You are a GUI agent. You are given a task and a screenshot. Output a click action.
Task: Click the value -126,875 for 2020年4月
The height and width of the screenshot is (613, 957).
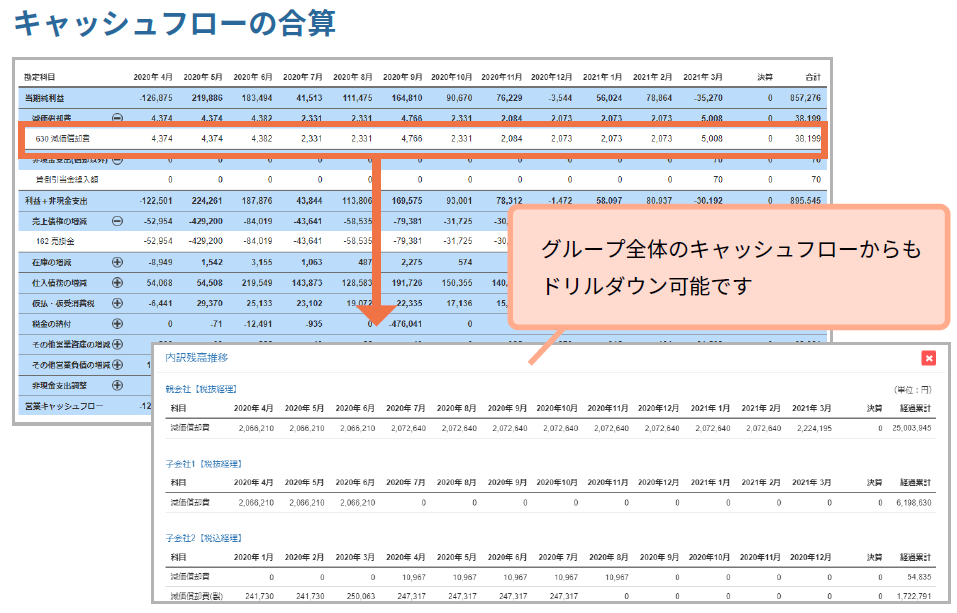(156, 98)
